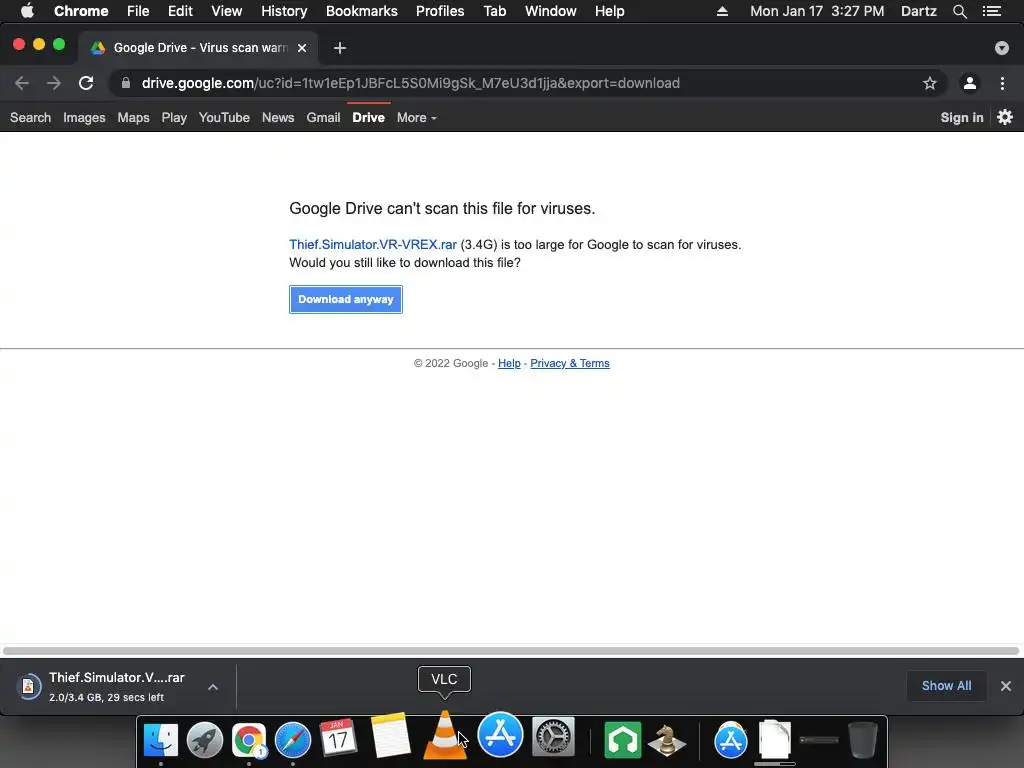The height and width of the screenshot is (768, 1024).
Task: Open Launchpad rocket from the Dock
Action: click(x=204, y=740)
